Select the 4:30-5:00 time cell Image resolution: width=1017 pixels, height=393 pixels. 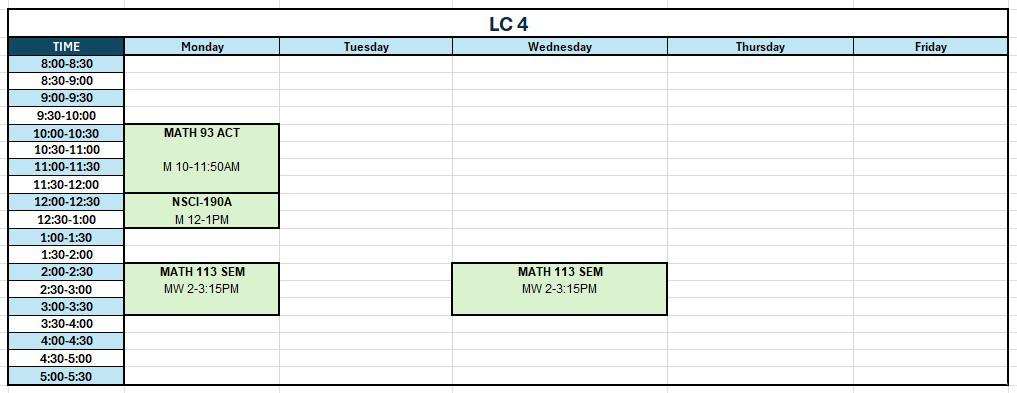click(x=66, y=359)
